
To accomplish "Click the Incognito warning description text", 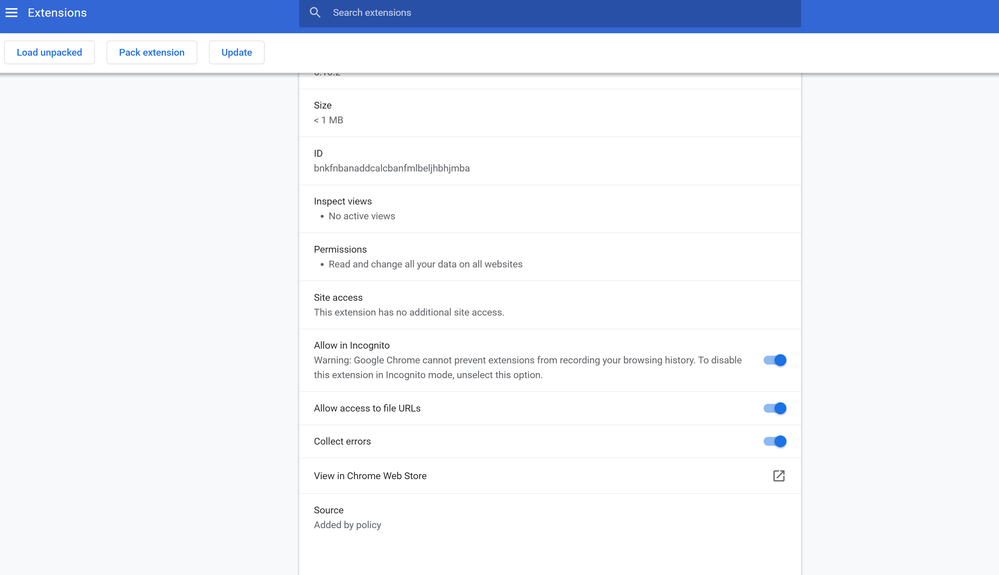I will click(527, 367).
